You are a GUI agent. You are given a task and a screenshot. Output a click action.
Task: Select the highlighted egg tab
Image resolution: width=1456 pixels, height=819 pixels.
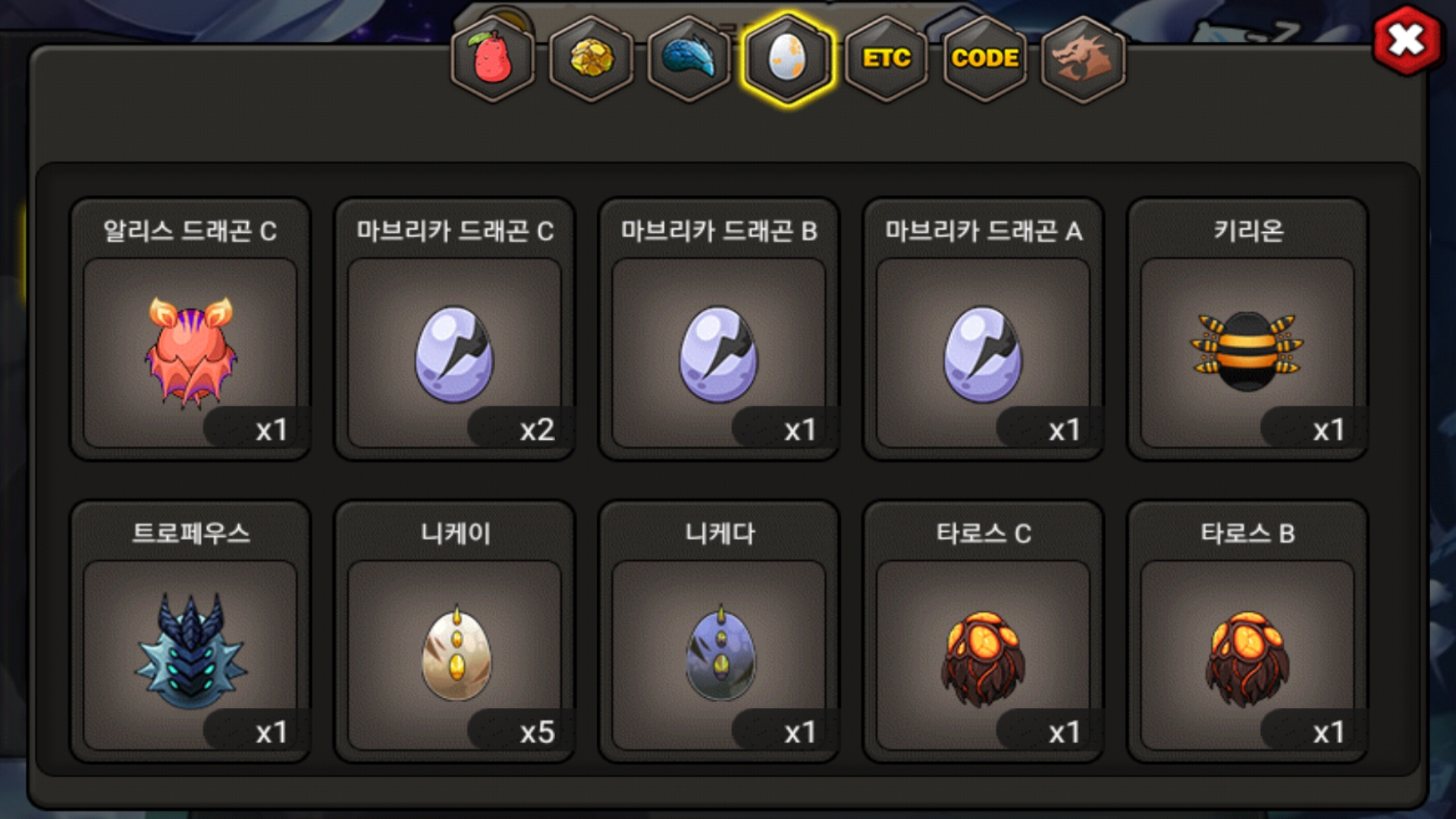788,58
